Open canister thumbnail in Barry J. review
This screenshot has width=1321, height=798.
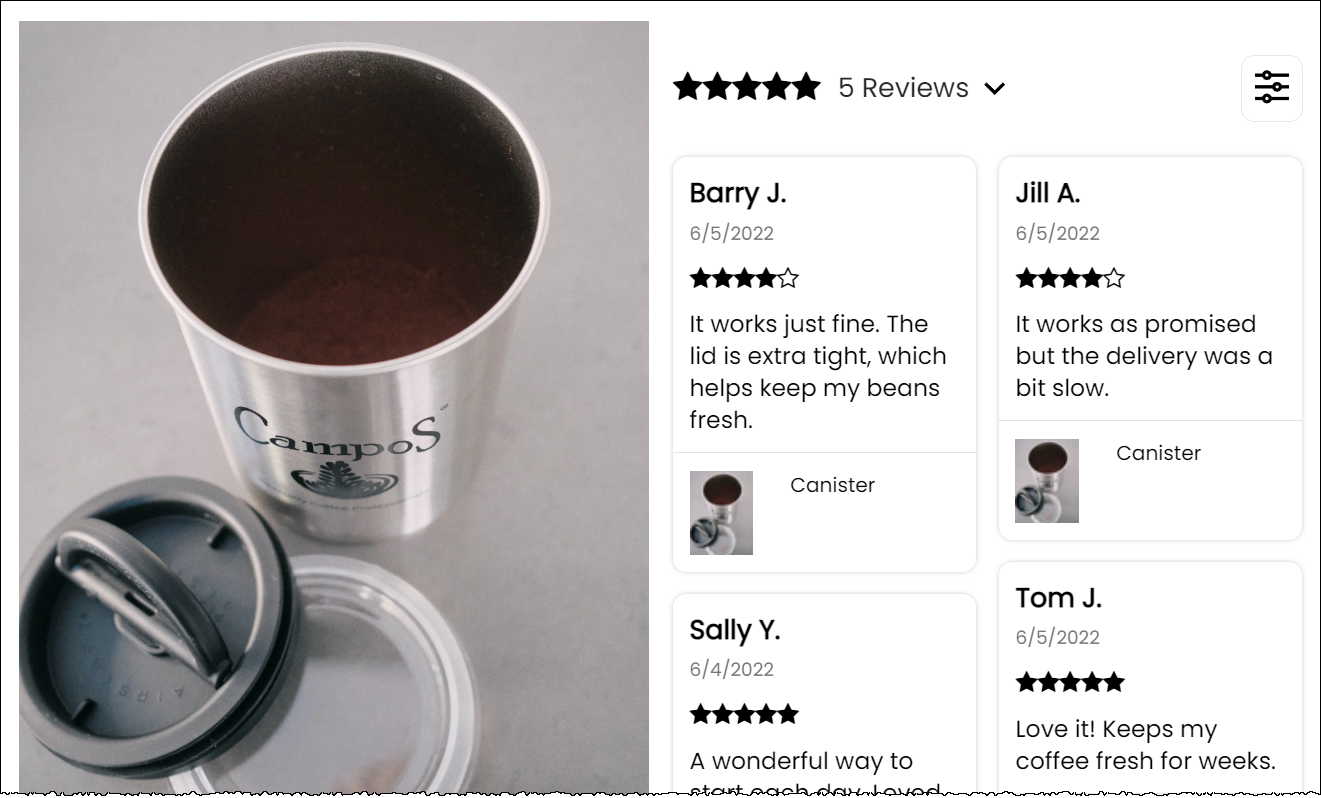click(x=721, y=513)
